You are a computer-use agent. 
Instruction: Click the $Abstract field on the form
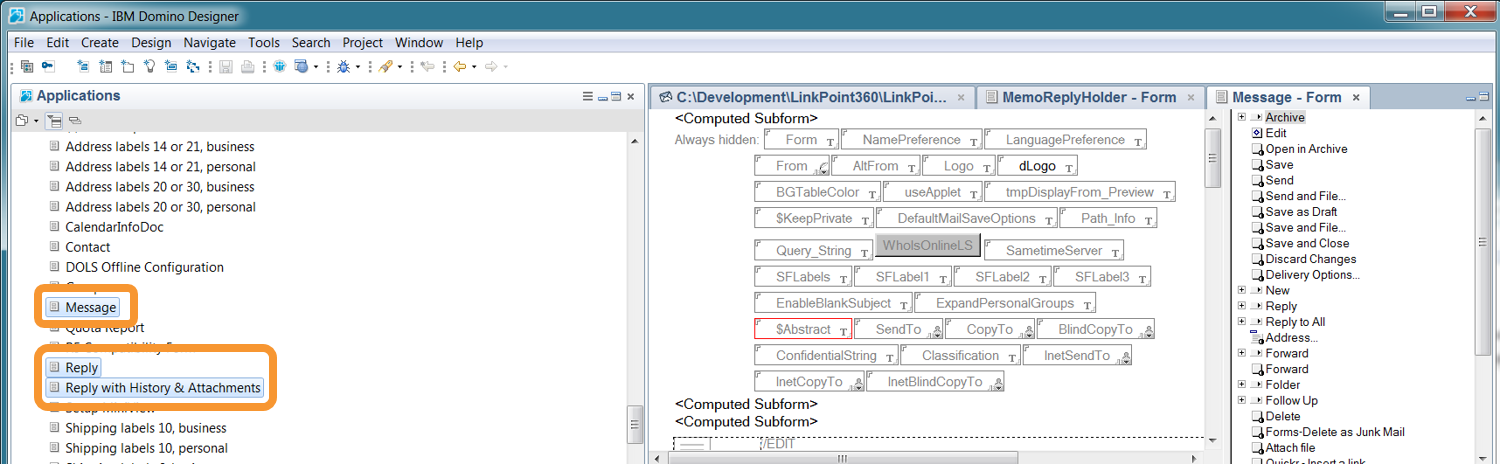coord(803,329)
